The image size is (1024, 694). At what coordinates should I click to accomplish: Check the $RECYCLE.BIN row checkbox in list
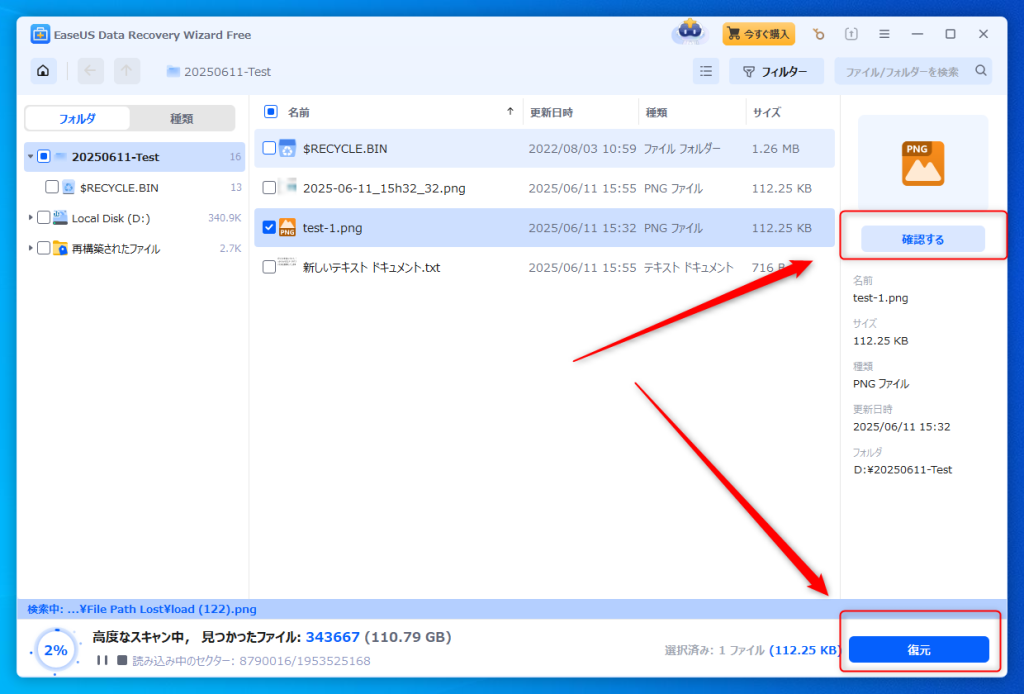point(269,148)
